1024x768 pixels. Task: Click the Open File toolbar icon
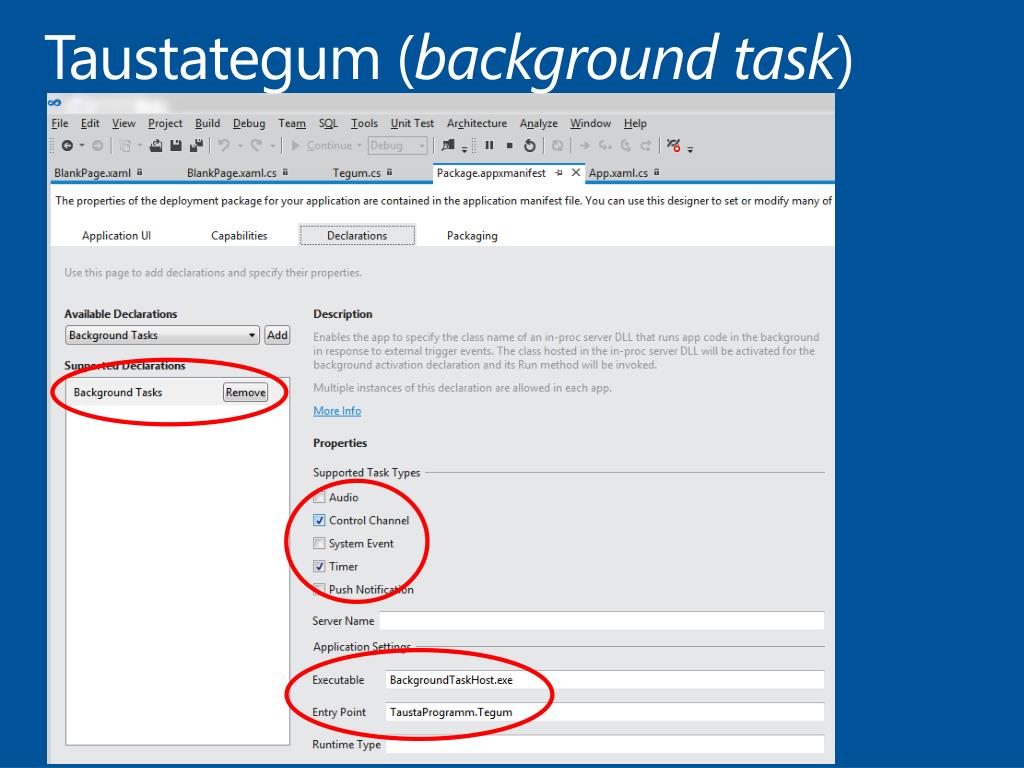click(155, 146)
